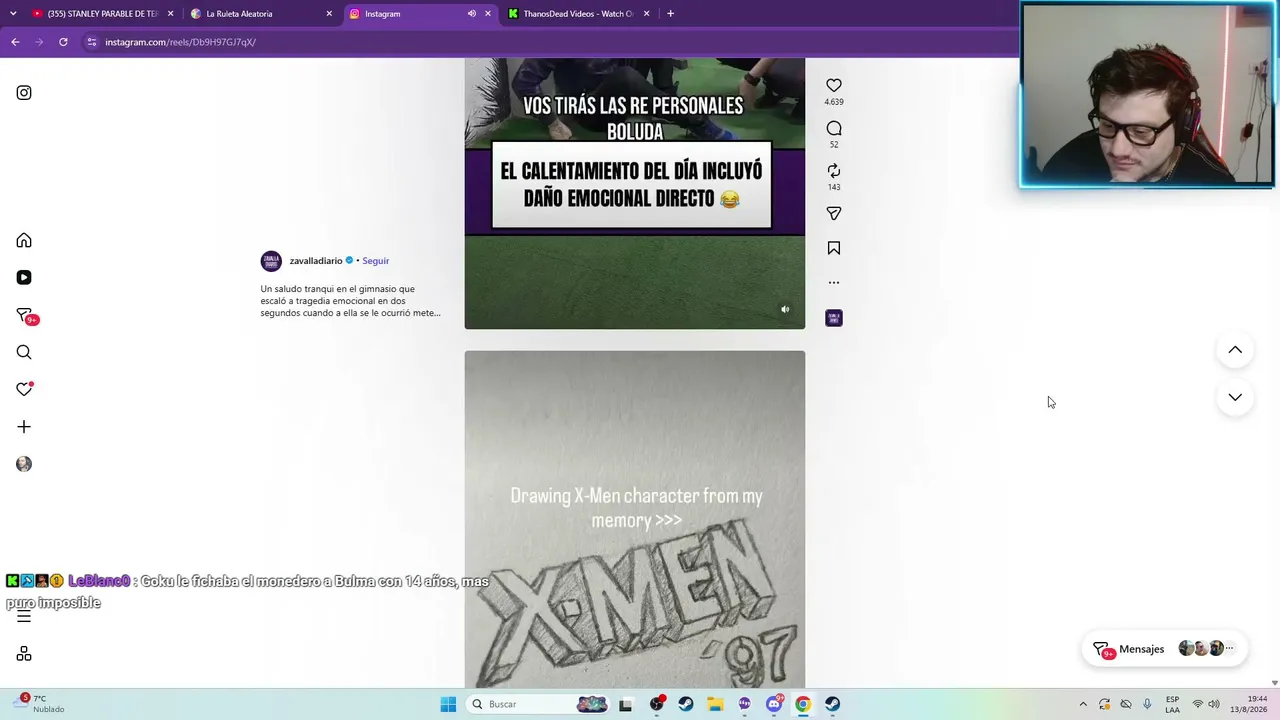Image resolution: width=1280 pixels, height=720 pixels.
Task: Mute the Instagram tab audio
Action: click(x=471, y=14)
